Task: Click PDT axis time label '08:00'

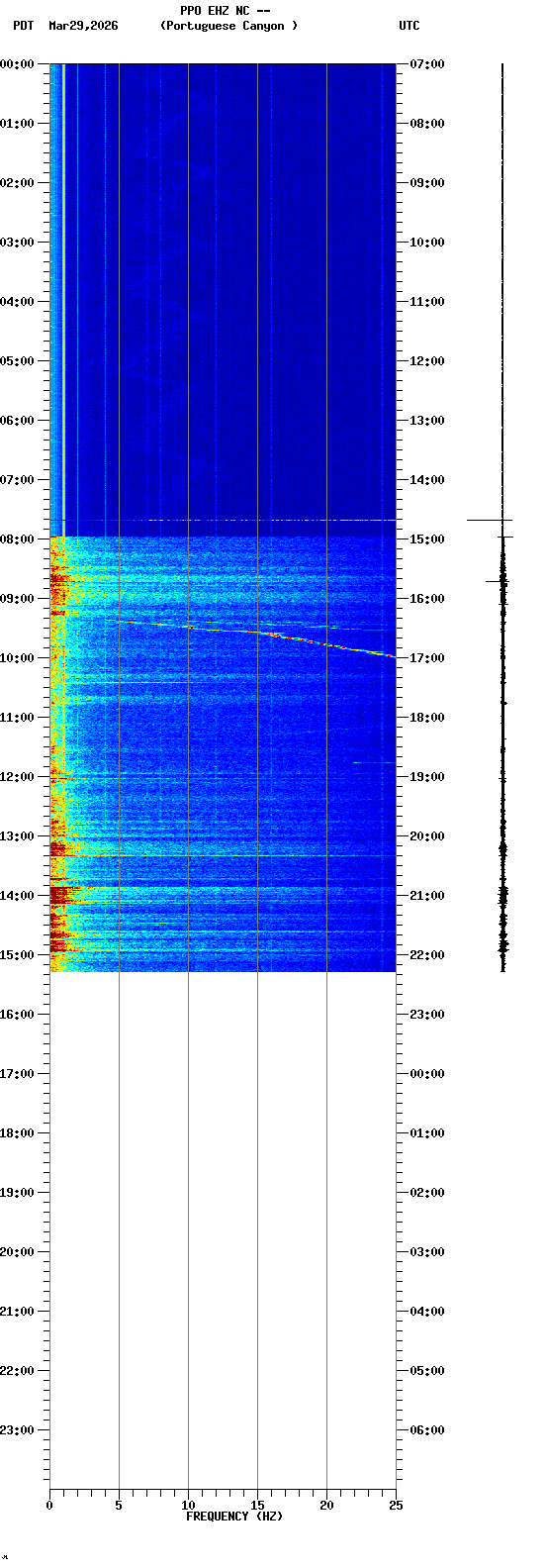Action: [x=17, y=539]
